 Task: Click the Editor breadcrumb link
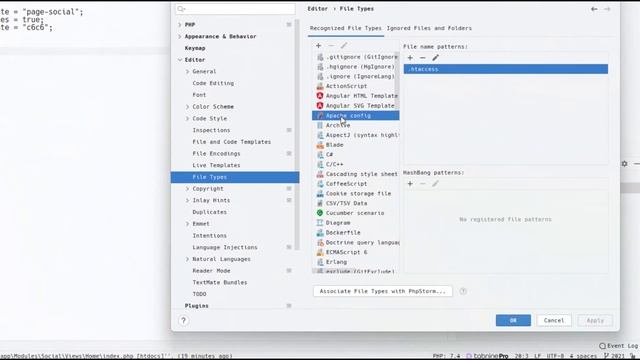point(318,9)
